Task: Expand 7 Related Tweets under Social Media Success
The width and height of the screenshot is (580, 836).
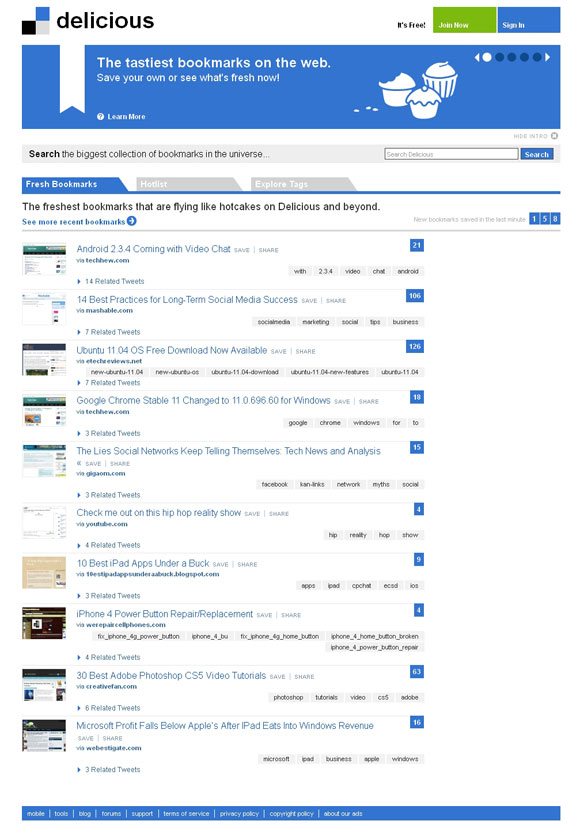Action: [x=109, y=332]
